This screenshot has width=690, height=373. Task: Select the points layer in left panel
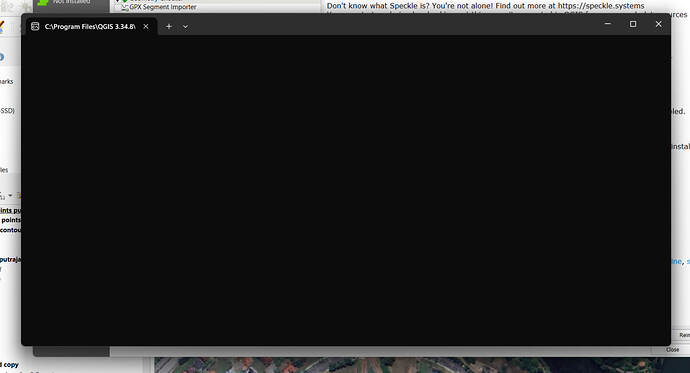[x=11, y=220]
